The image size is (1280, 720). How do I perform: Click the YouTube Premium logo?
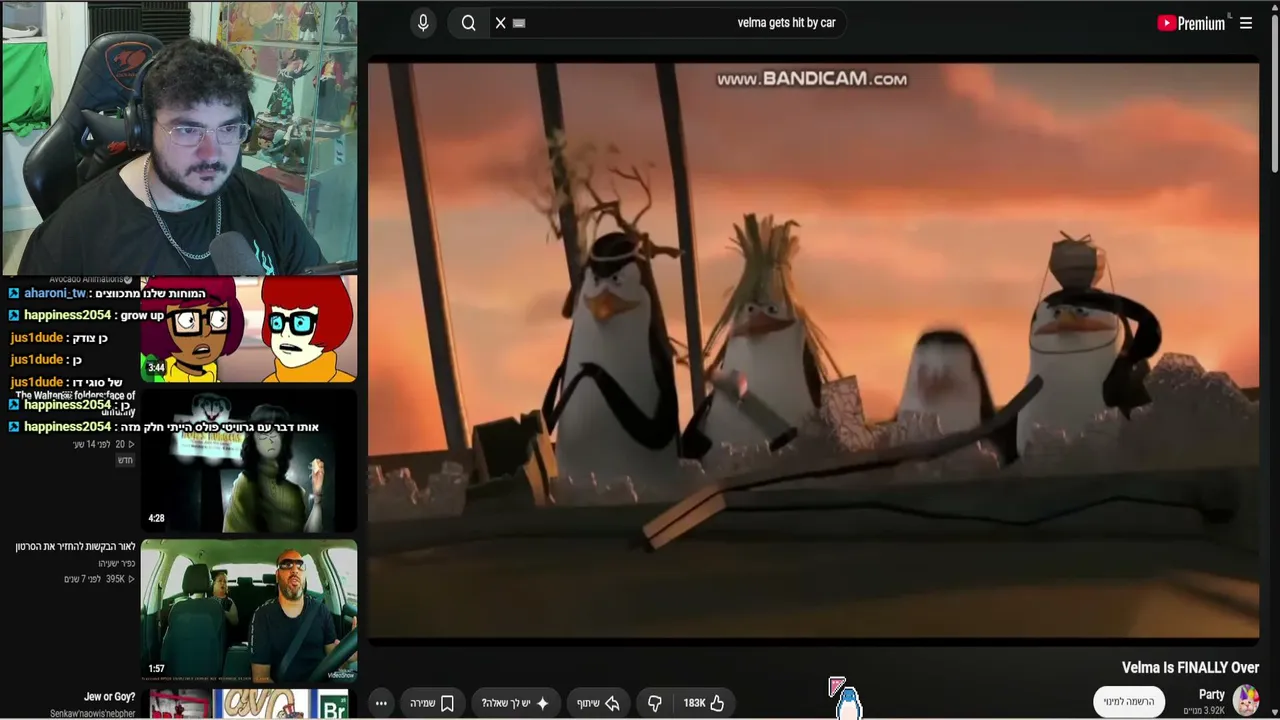[1191, 23]
